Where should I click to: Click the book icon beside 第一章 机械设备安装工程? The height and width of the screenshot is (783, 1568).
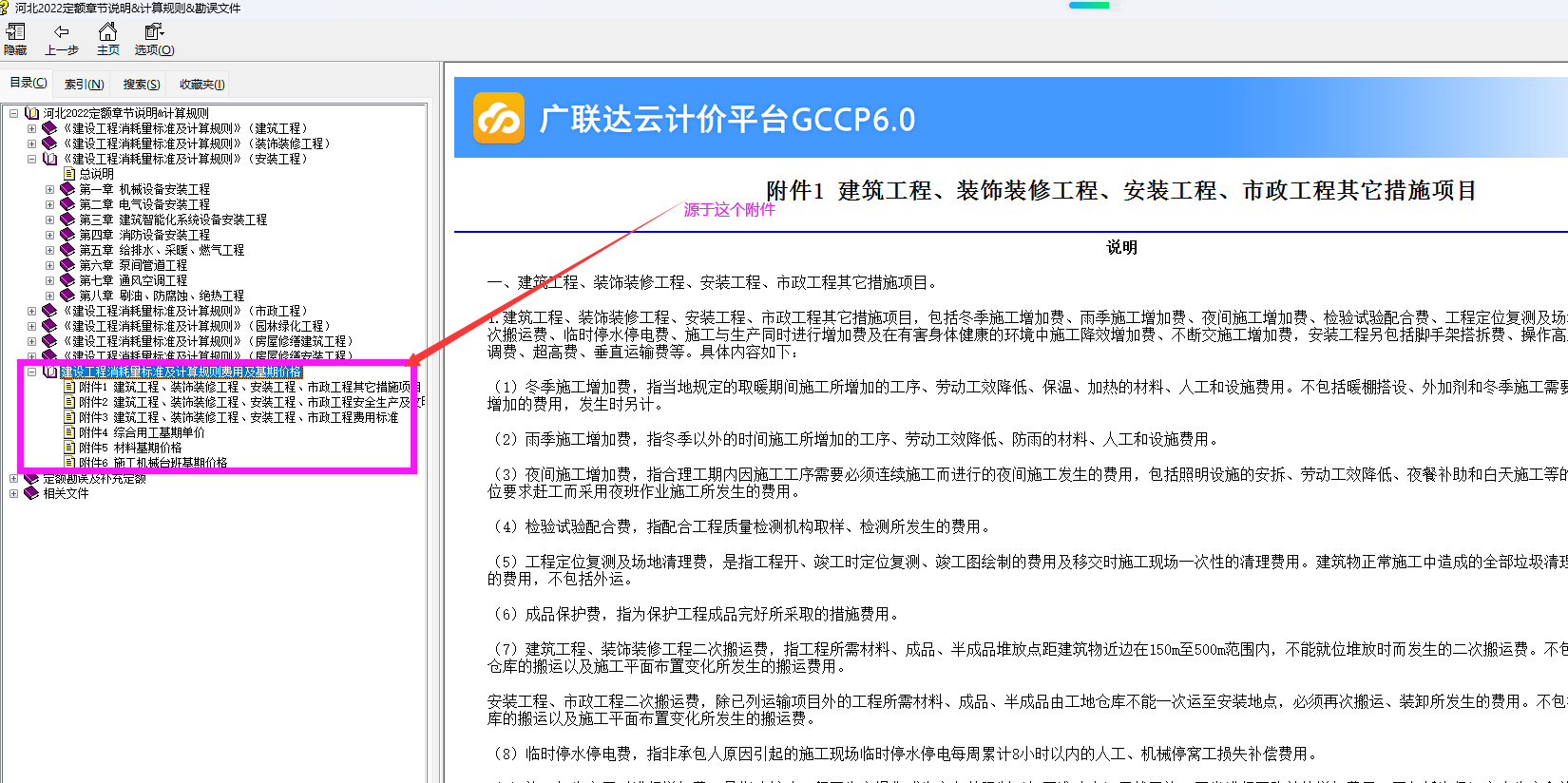(67, 189)
